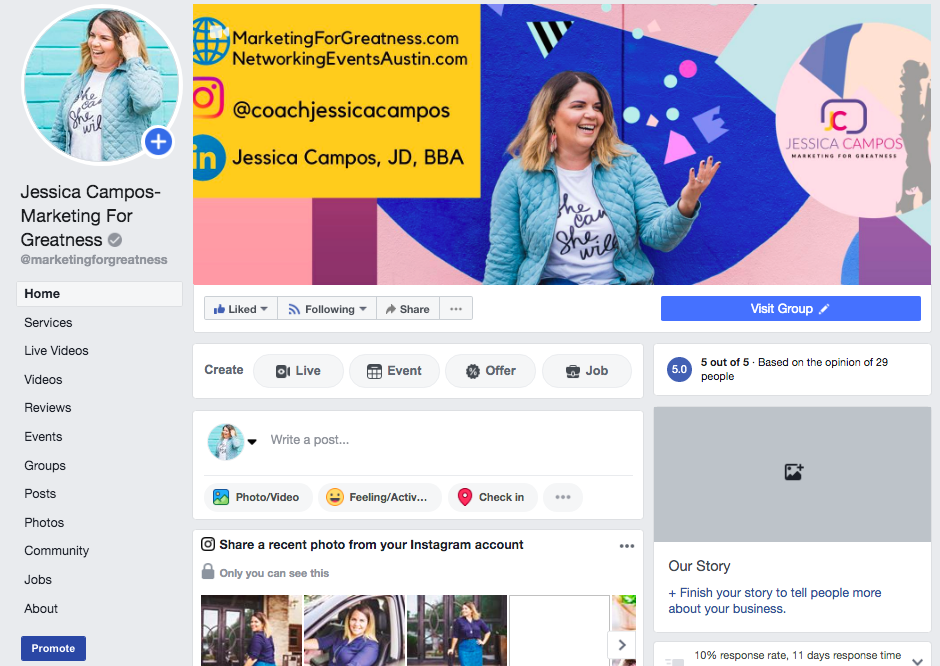Screen dimensions: 940x666
Task: Click the page name Jessica Campos-Marketing For Greatness
Action: click(90, 216)
